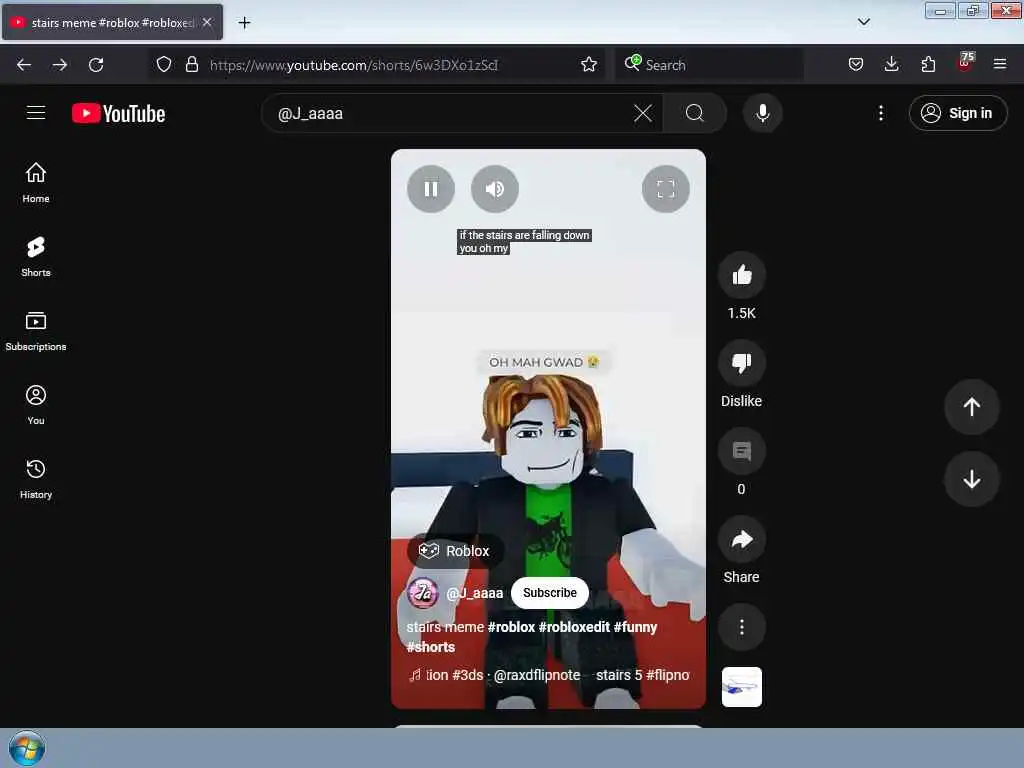This screenshot has width=1024, height=768.
Task: Go forward one page in browser
Action: click(59, 65)
